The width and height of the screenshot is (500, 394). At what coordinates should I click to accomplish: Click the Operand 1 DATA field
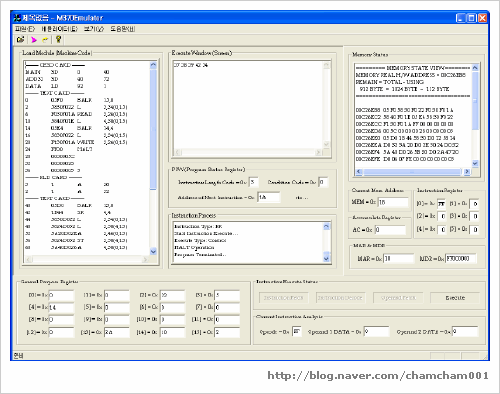click(x=376, y=332)
